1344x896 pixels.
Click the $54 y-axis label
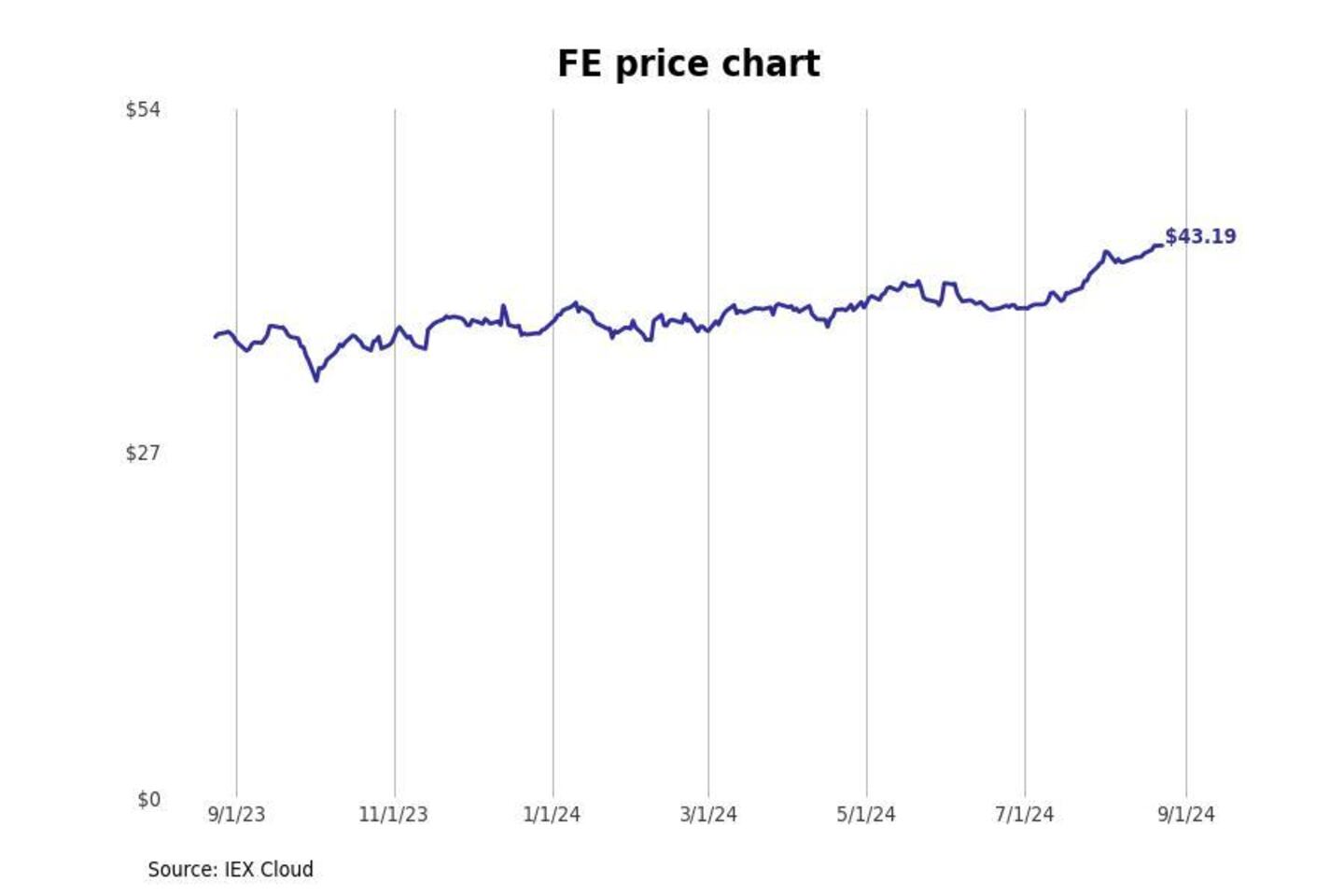coord(143,110)
